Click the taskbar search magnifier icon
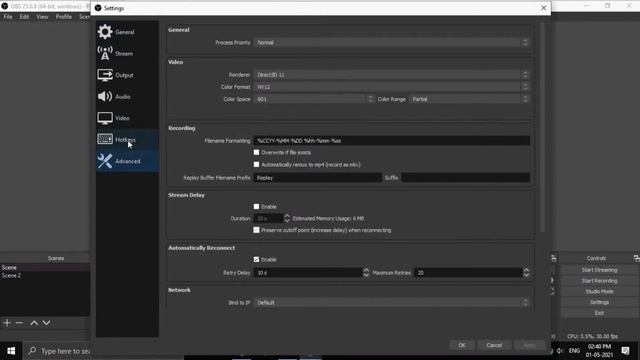Image resolution: width=640 pixels, height=360 pixels. coord(32,351)
